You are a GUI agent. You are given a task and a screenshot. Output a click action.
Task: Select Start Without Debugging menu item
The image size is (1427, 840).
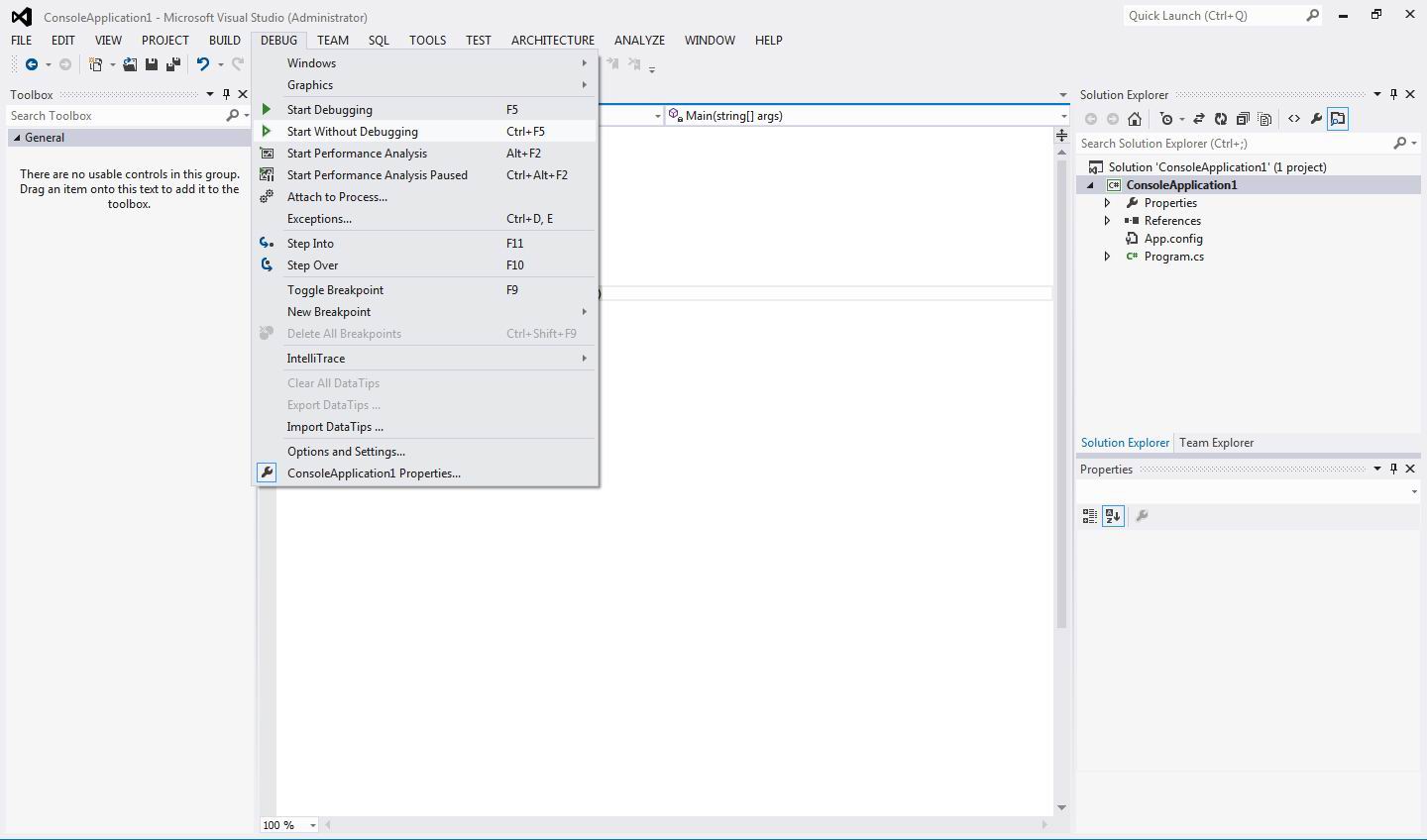click(x=353, y=132)
